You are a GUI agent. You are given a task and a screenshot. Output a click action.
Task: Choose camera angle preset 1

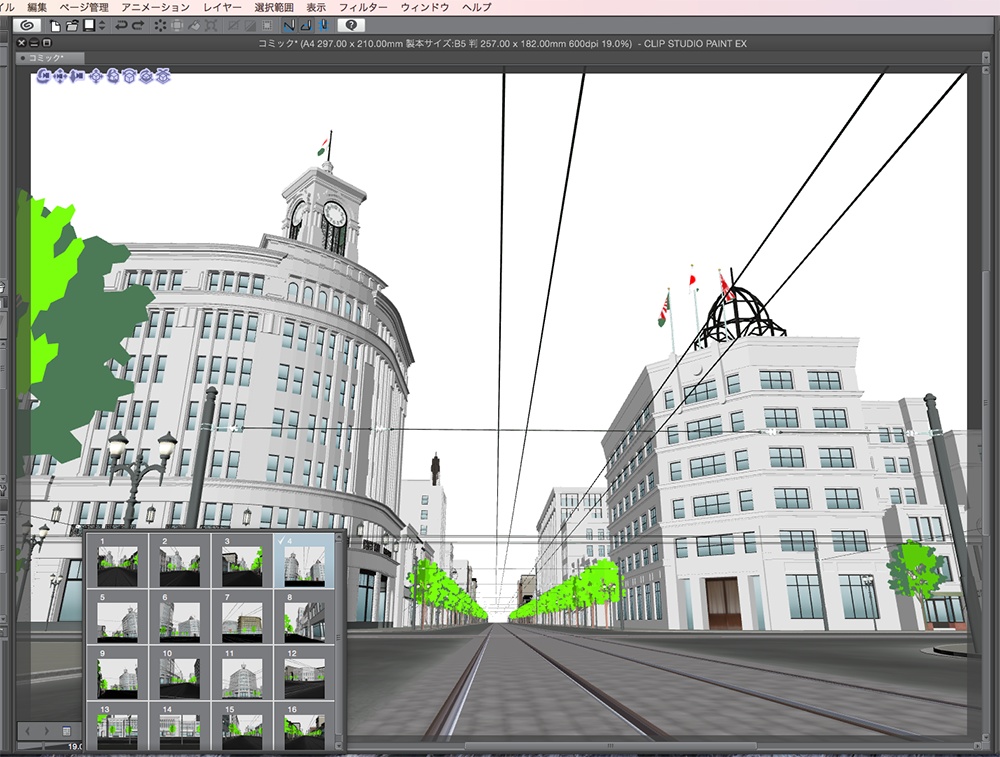tap(117, 561)
